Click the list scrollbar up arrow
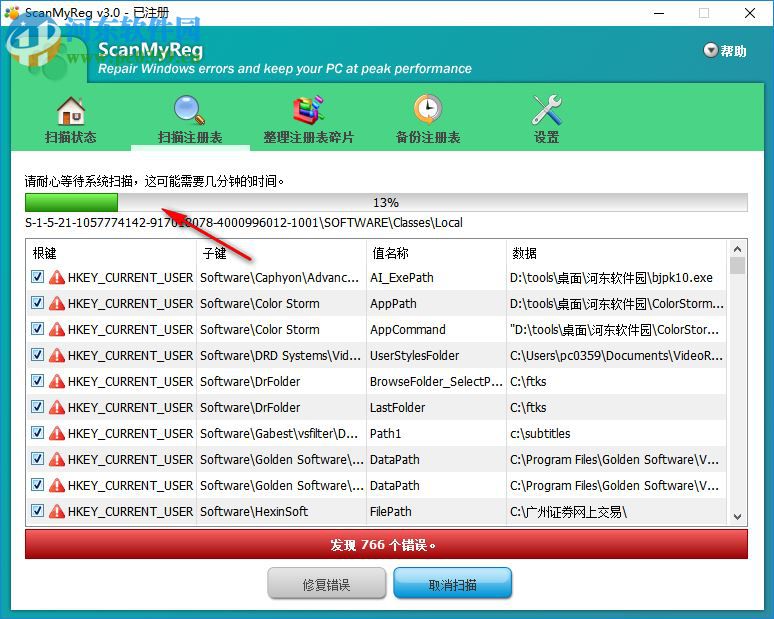This screenshot has width=774, height=619. 737,249
